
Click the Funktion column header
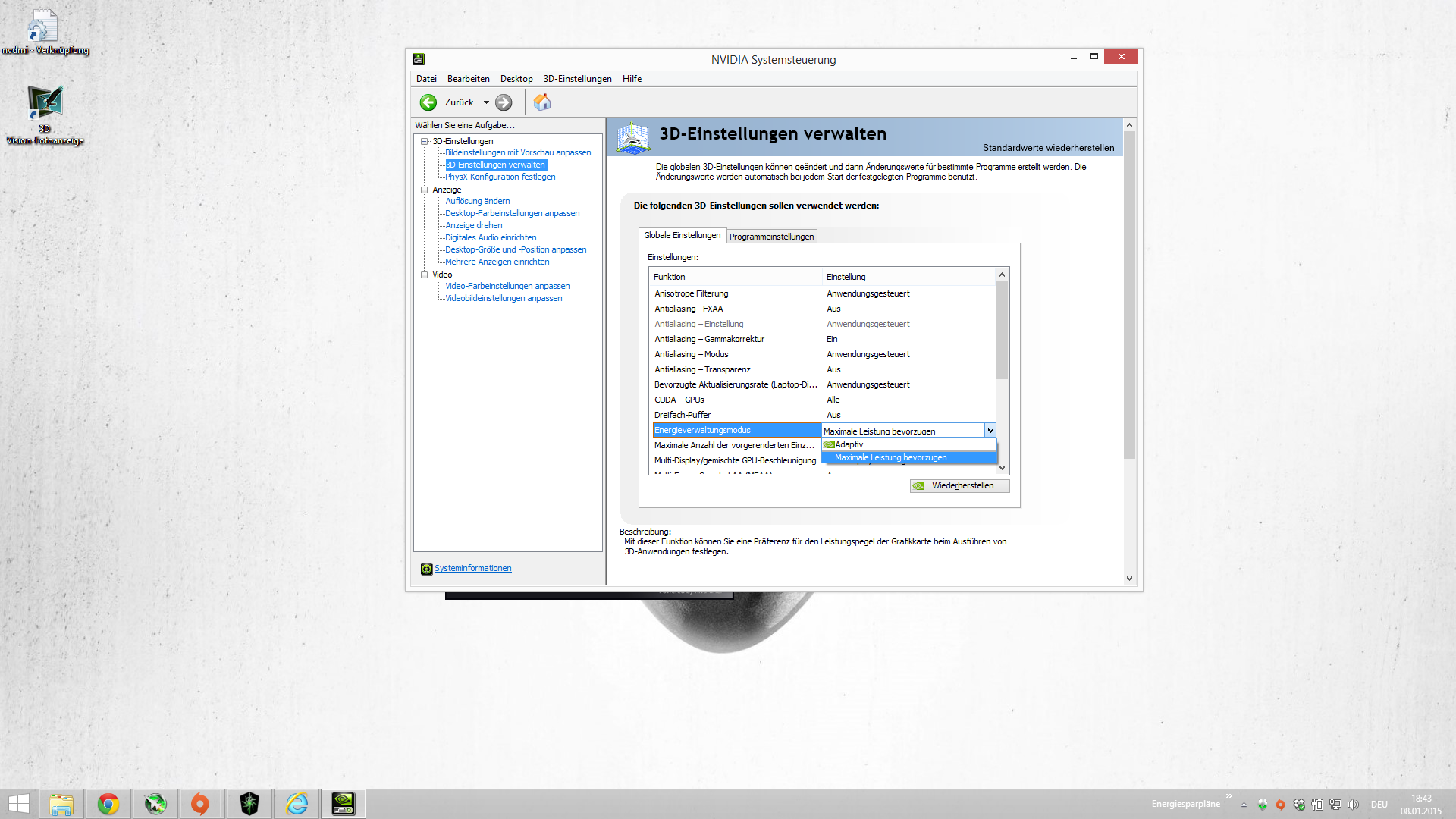point(736,277)
